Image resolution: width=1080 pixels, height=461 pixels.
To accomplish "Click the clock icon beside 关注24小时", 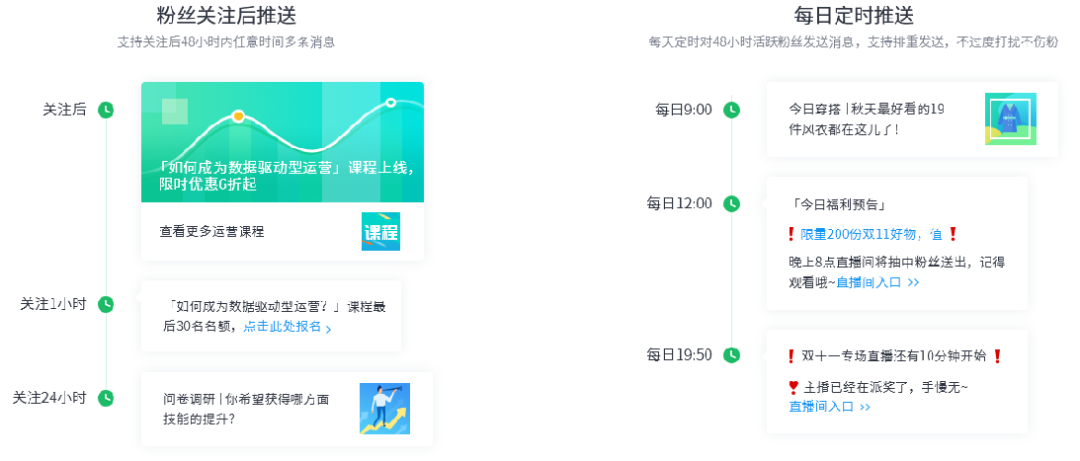I will [x=106, y=398].
